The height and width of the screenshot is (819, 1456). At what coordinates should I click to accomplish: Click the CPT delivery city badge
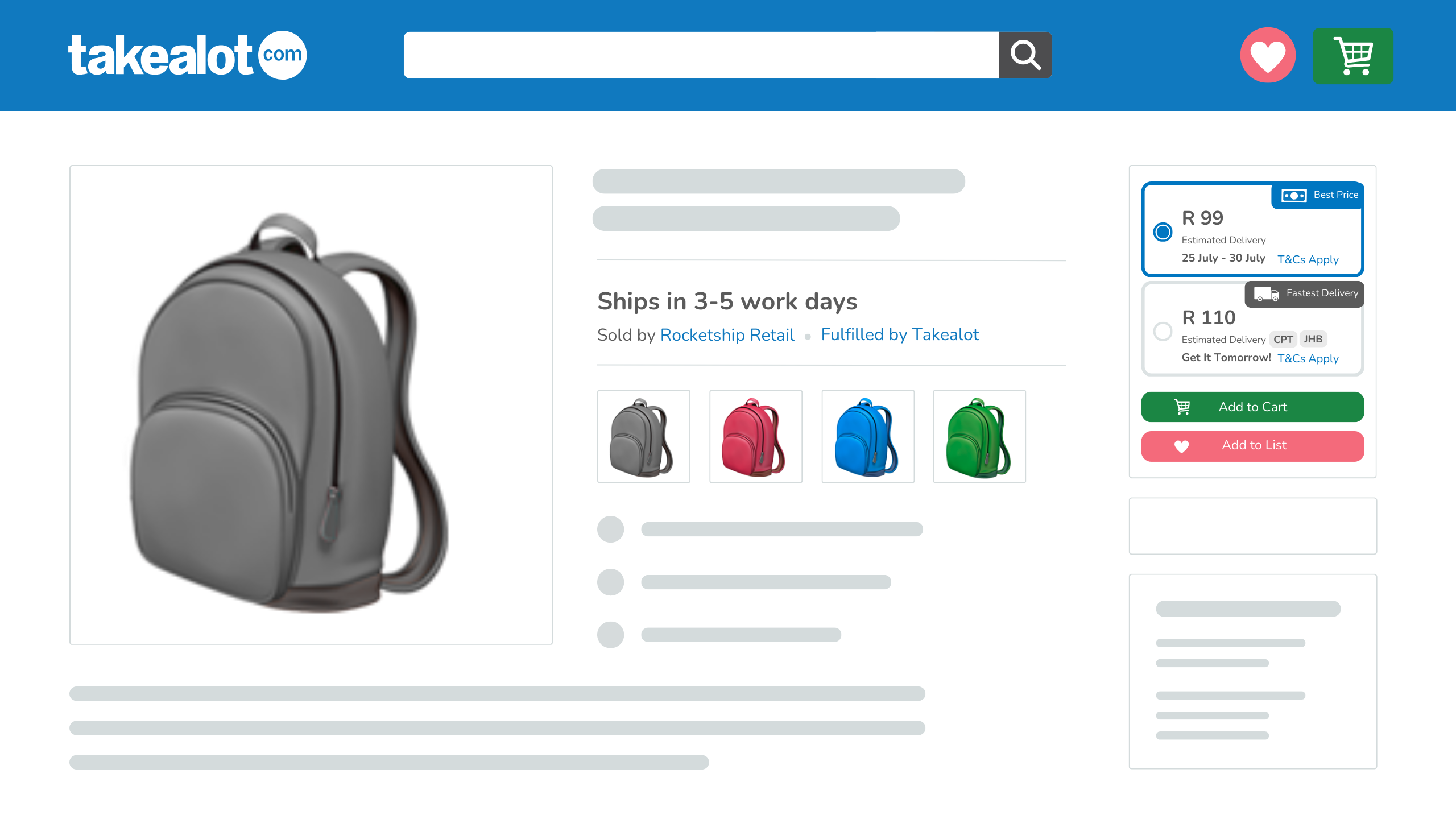pyautogui.click(x=1283, y=339)
